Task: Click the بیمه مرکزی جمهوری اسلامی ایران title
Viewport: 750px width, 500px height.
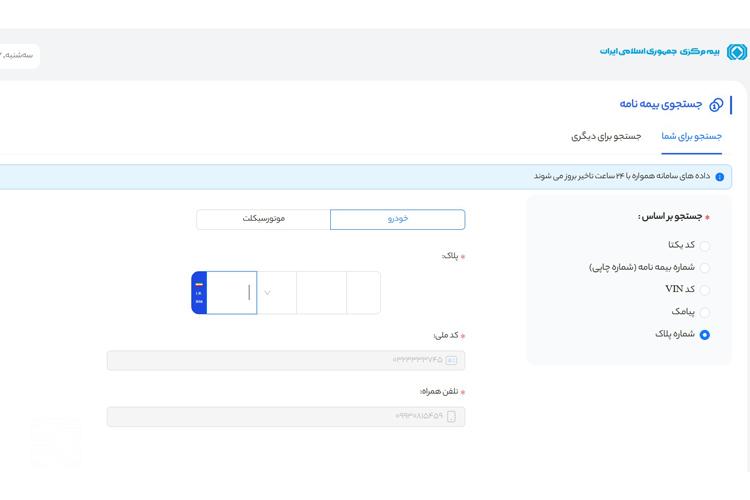Action: click(x=660, y=51)
